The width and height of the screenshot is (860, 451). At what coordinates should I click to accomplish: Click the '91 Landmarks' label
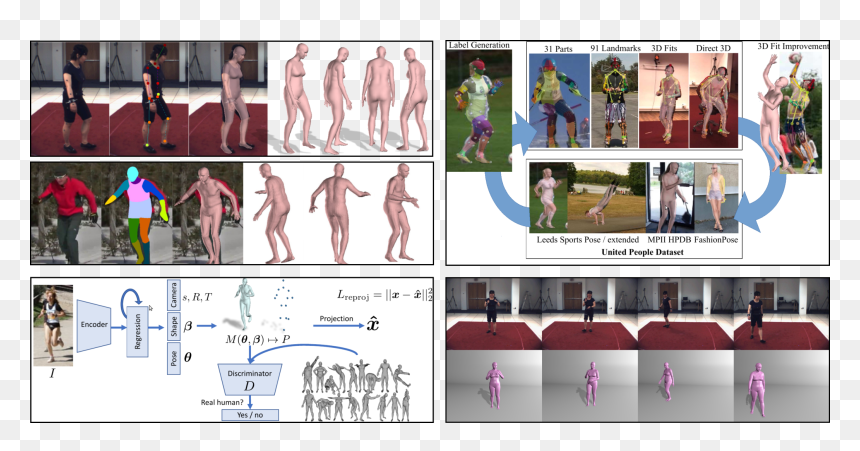[x=615, y=48]
